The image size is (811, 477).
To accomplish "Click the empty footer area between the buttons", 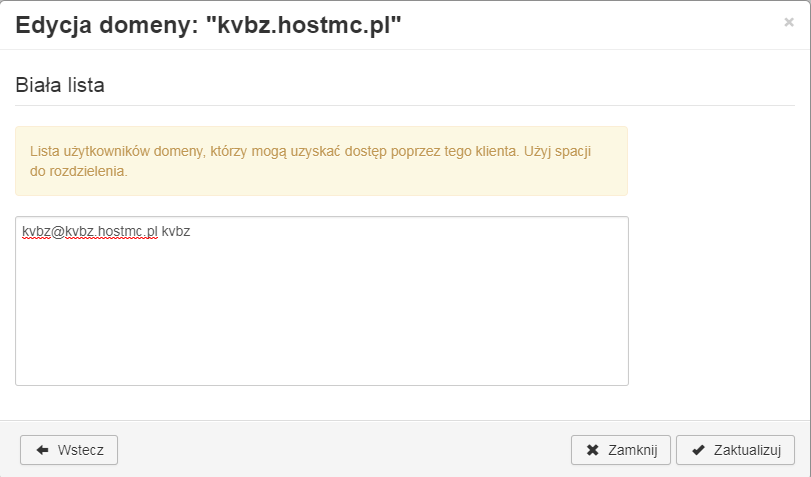I will [340, 450].
